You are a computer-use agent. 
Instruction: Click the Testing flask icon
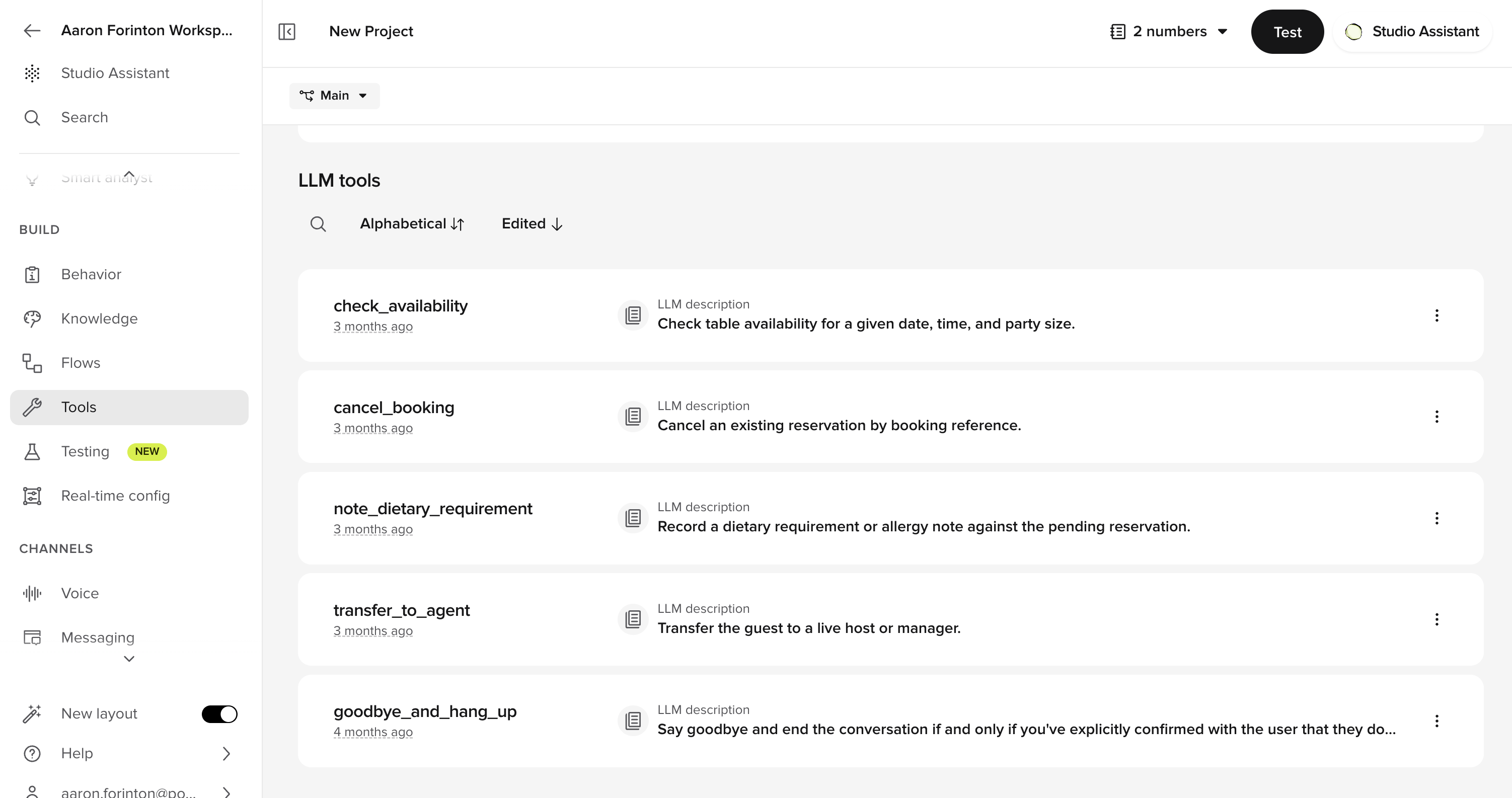[32, 452]
